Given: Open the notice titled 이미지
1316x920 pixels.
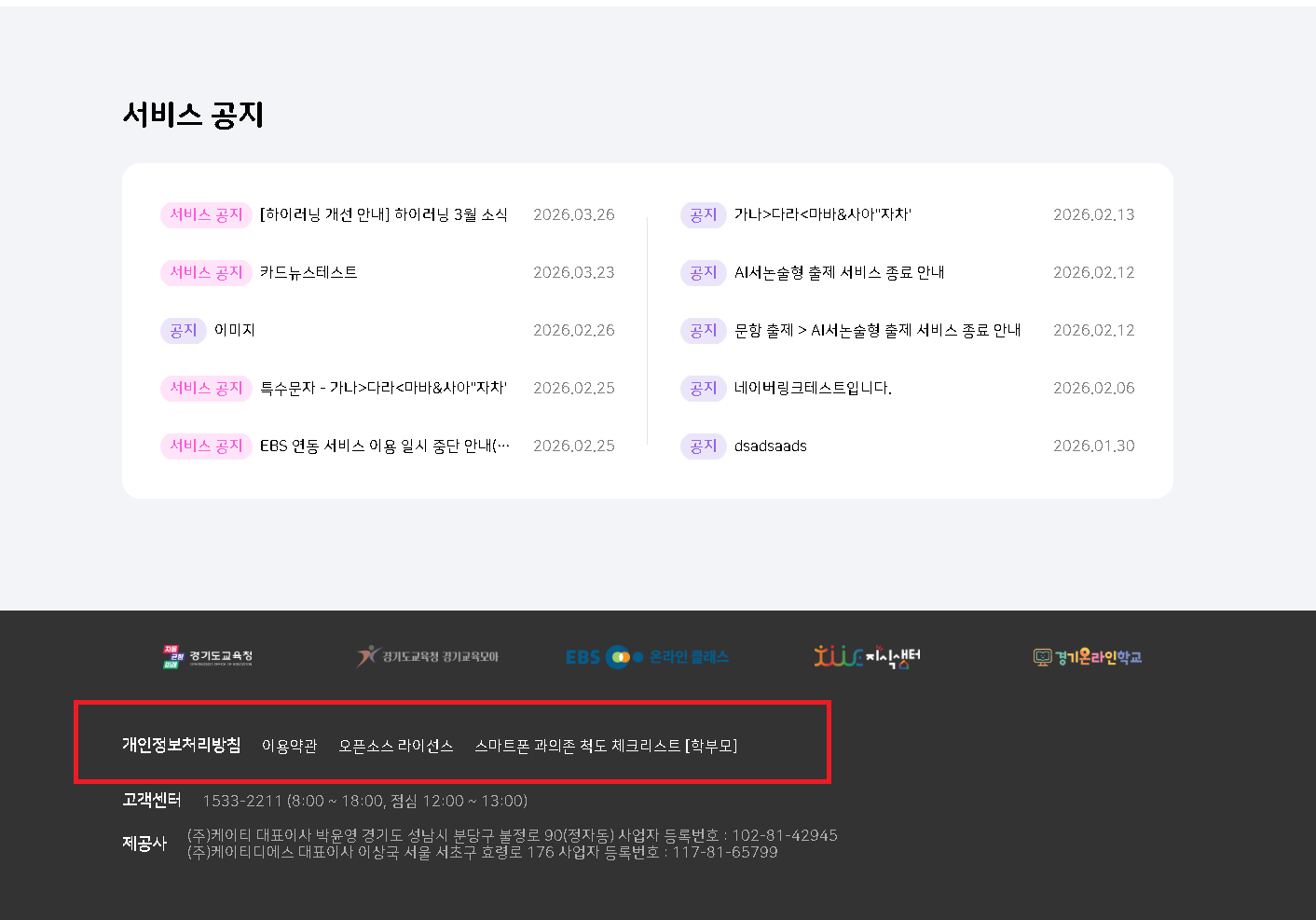Looking at the screenshot, I should [x=234, y=330].
